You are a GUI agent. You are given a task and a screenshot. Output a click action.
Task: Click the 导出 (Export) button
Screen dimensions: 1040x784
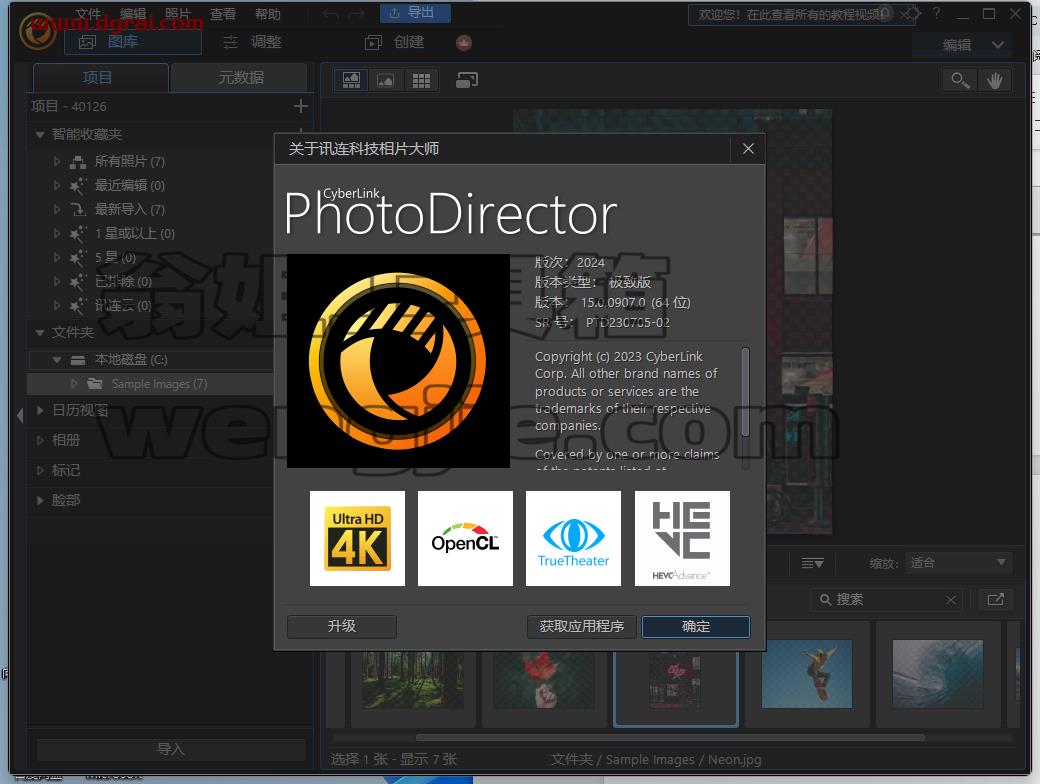click(415, 13)
